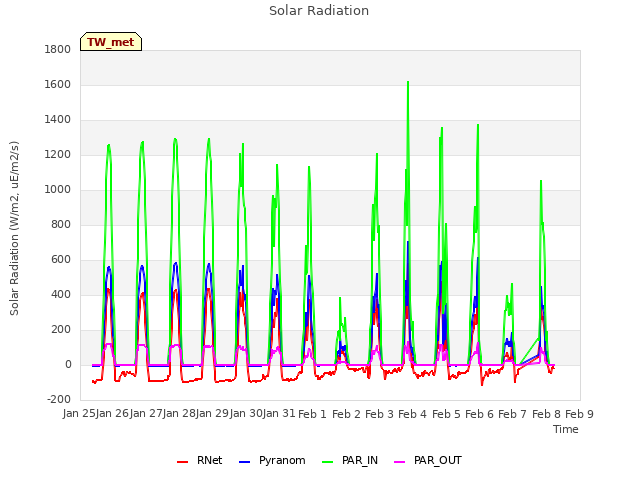Click the 0 y-axis tick label

(68, 365)
